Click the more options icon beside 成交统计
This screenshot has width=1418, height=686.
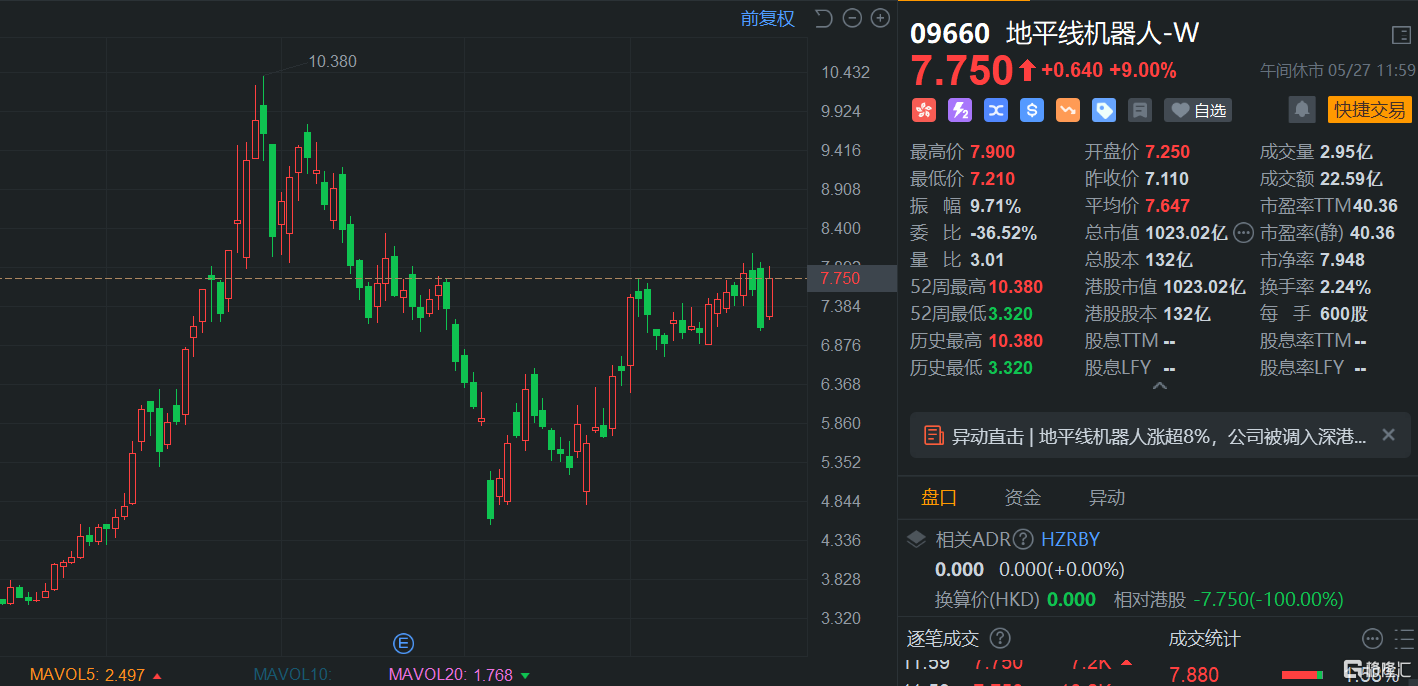[1372, 638]
